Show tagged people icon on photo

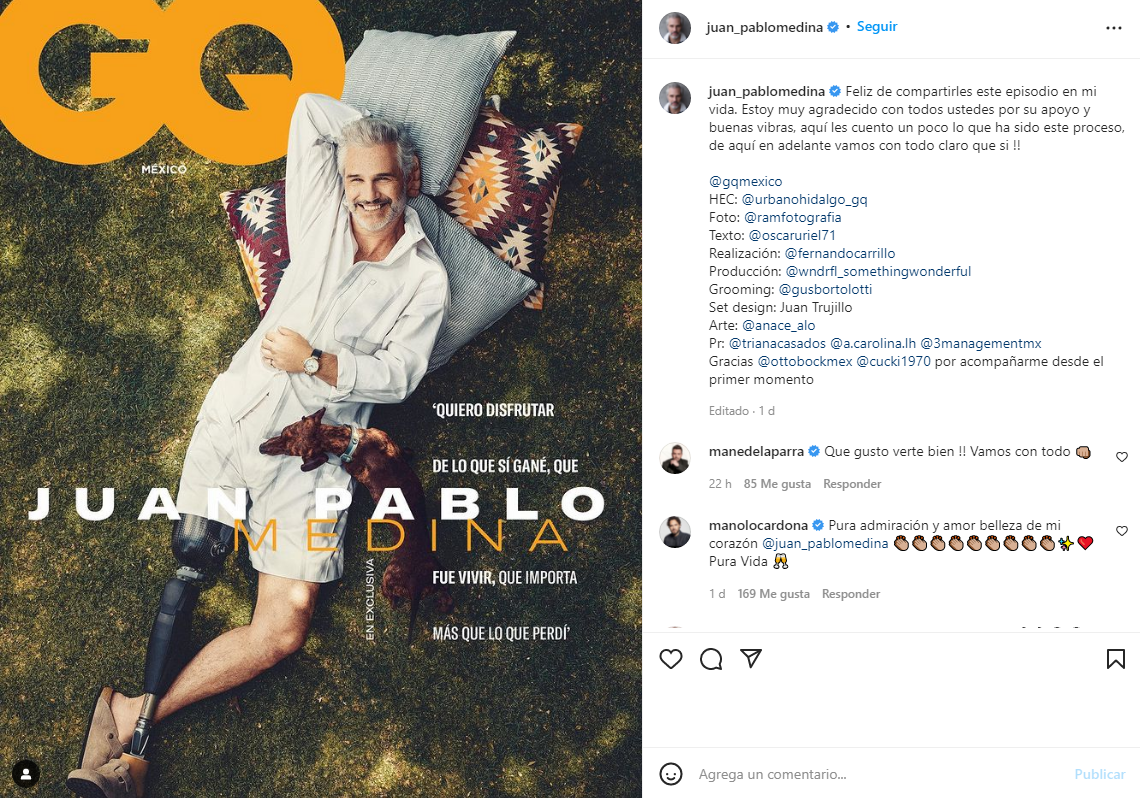(26, 774)
